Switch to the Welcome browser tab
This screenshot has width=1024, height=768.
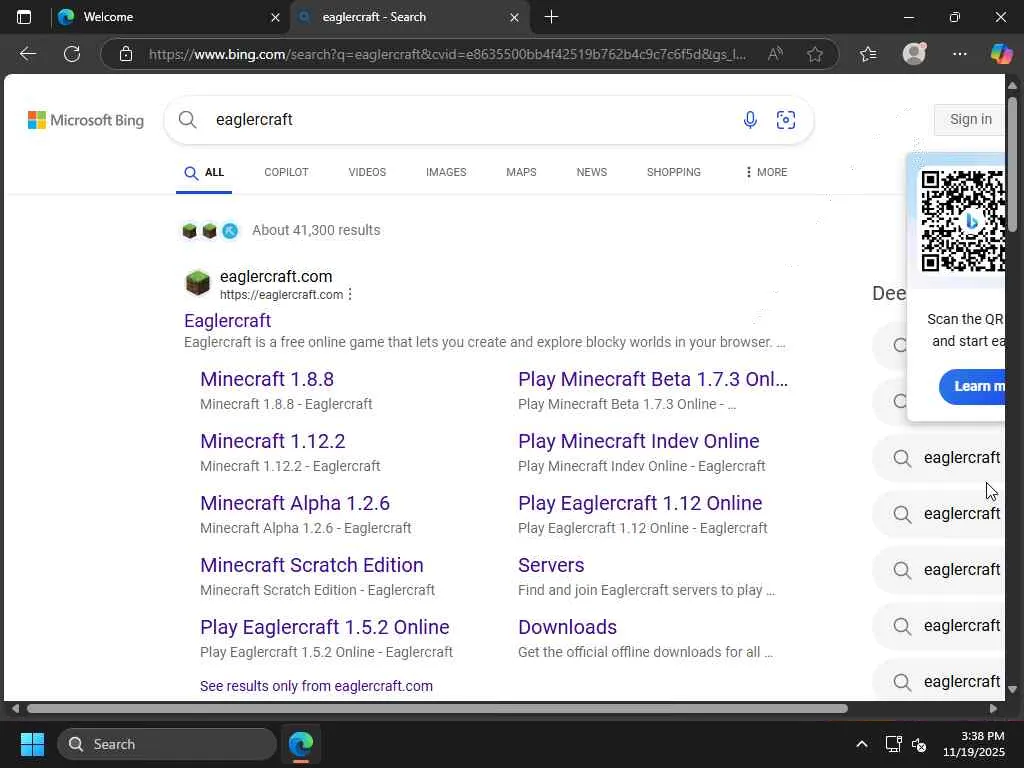pyautogui.click(x=167, y=17)
